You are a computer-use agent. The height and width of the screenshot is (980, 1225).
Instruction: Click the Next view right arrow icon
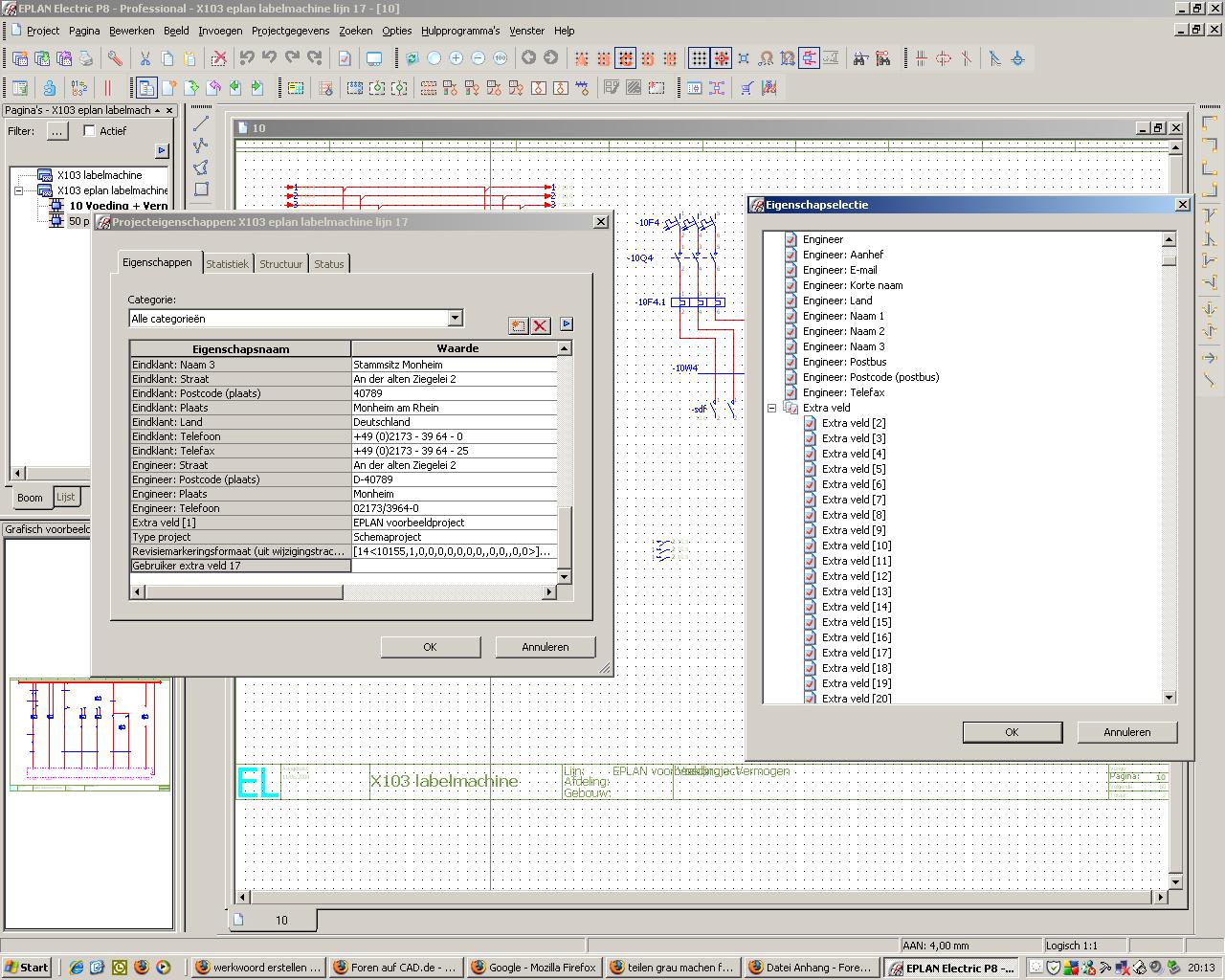click(550, 58)
